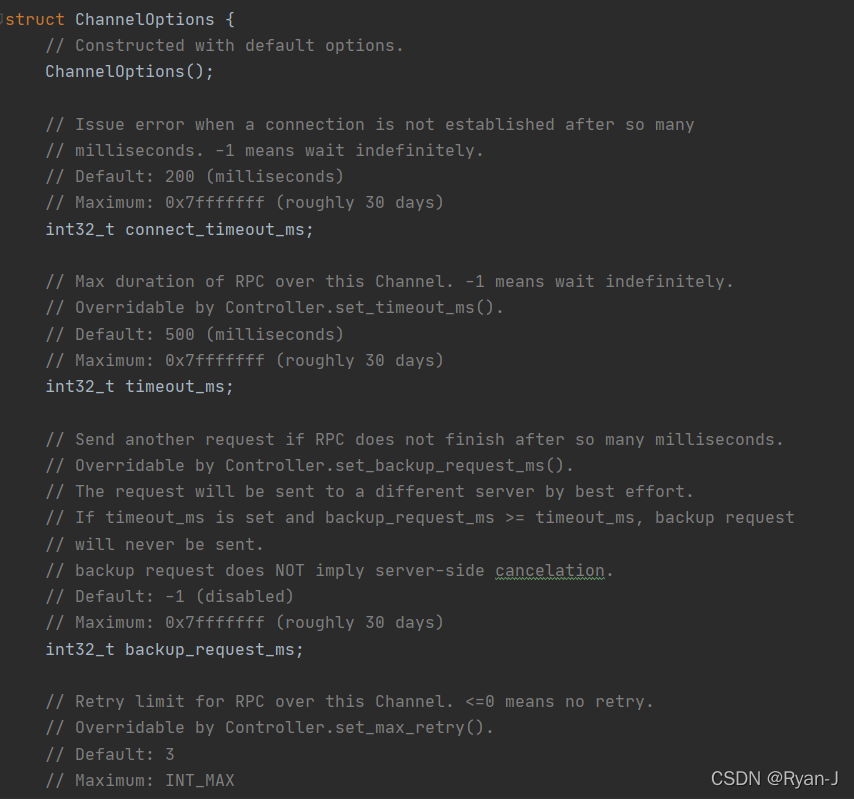Screen dimensions: 854x799
Task: Click the struct keyword
Action: (35, 20)
